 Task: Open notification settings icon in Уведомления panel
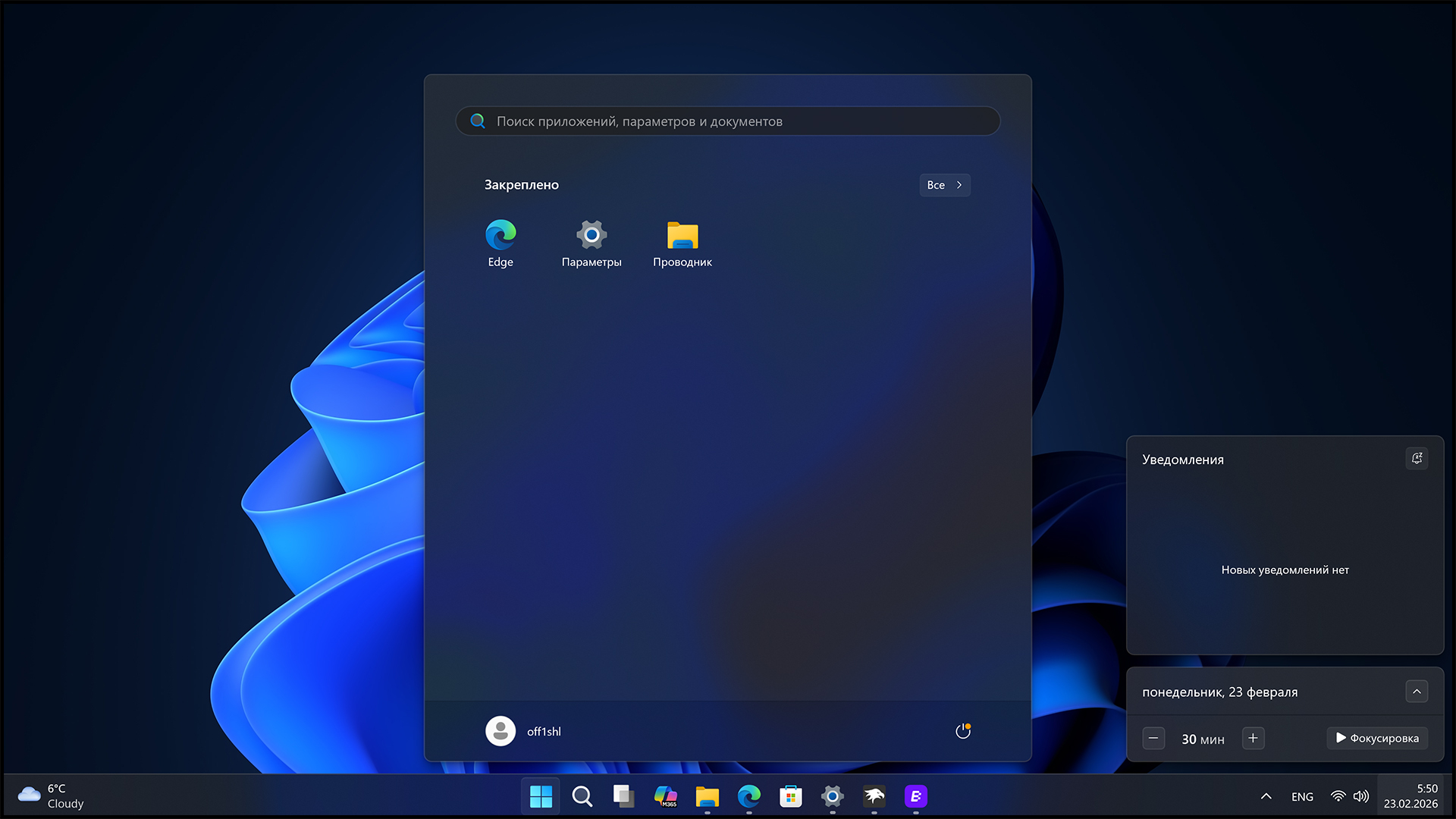[1417, 459]
